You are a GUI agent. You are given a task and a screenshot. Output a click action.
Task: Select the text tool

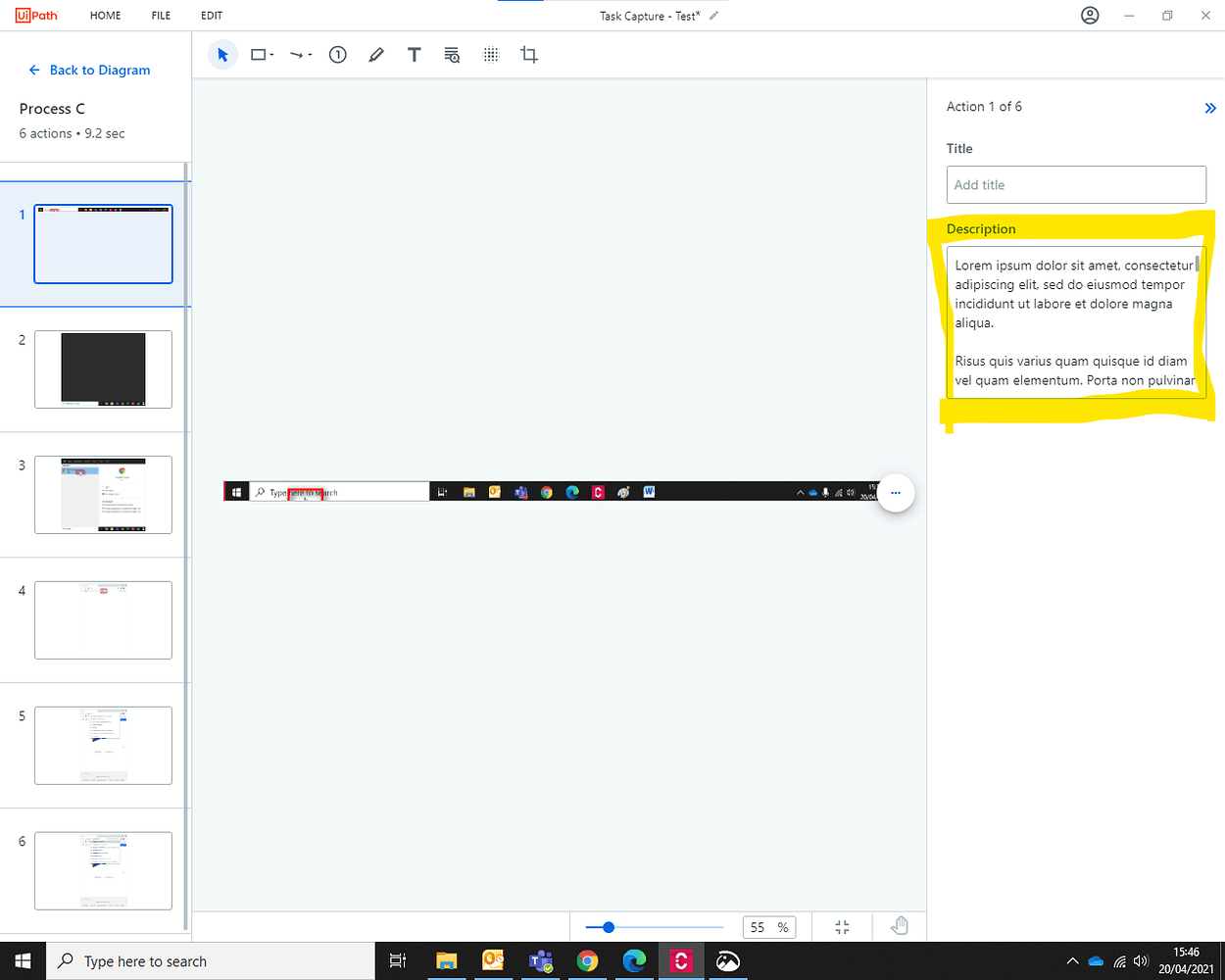(414, 55)
